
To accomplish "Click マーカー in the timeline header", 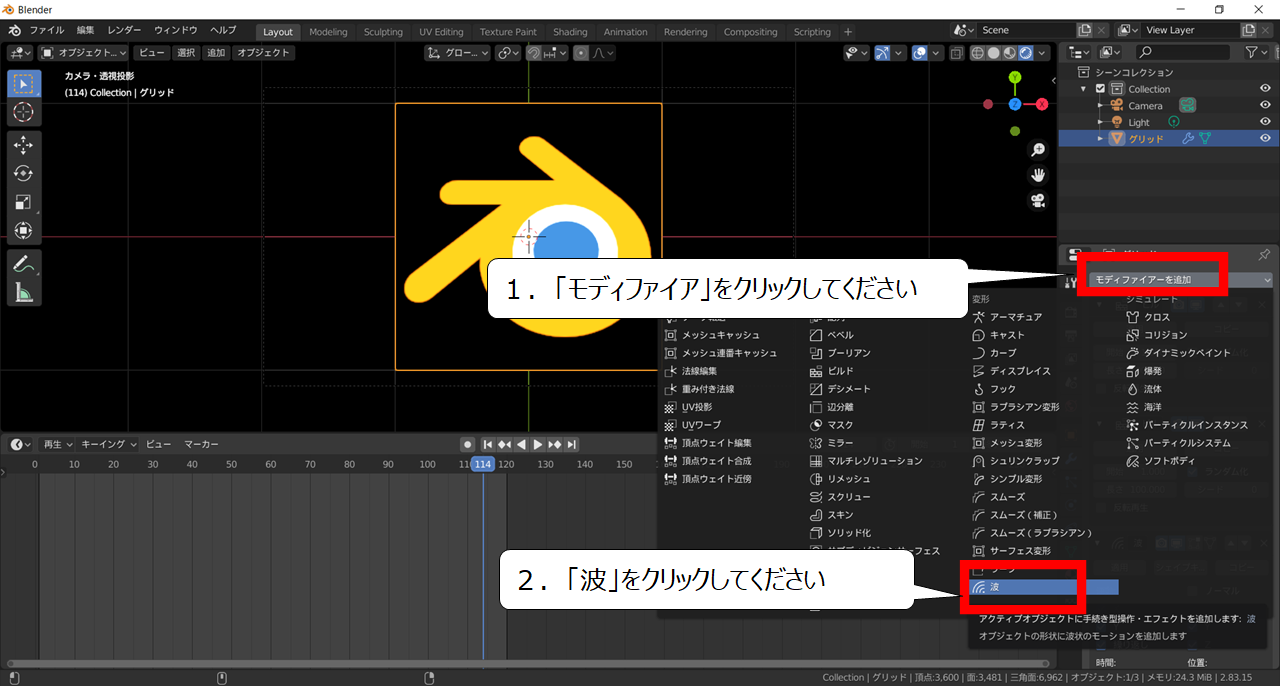I will (x=201, y=444).
